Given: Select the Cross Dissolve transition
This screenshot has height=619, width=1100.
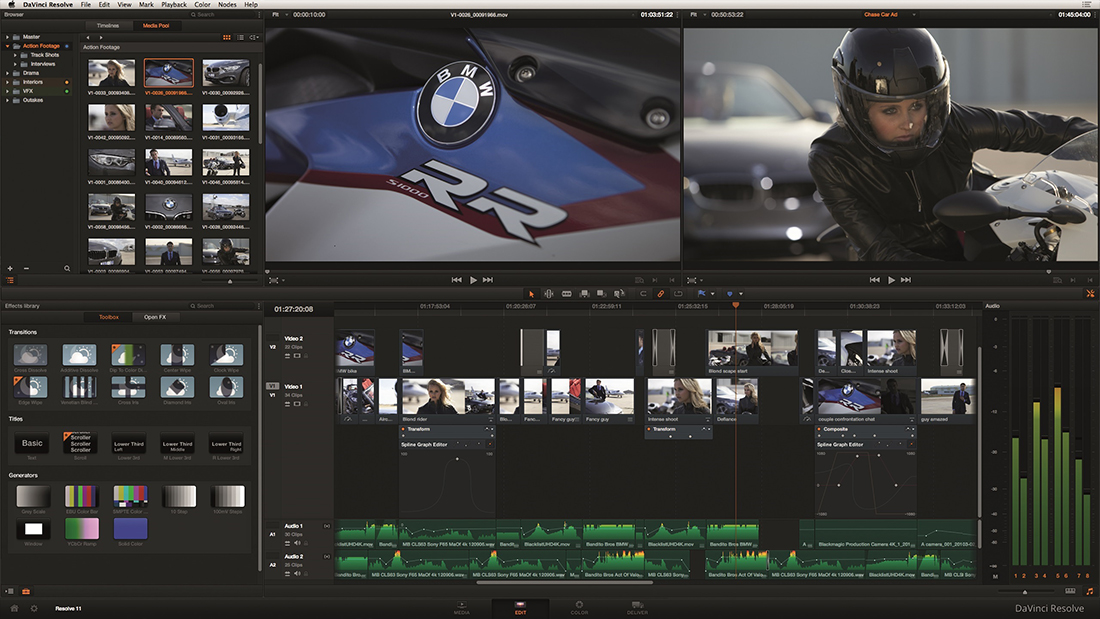Looking at the screenshot, I should pyautogui.click(x=30, y=358).
